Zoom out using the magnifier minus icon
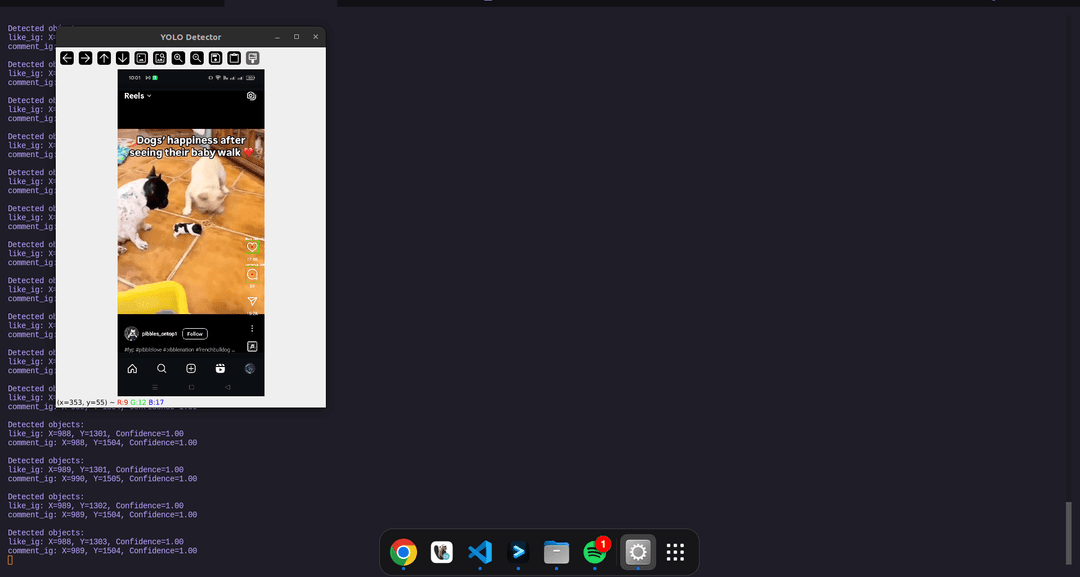Viewport: 1080px width, 577px height. [197, 58]
